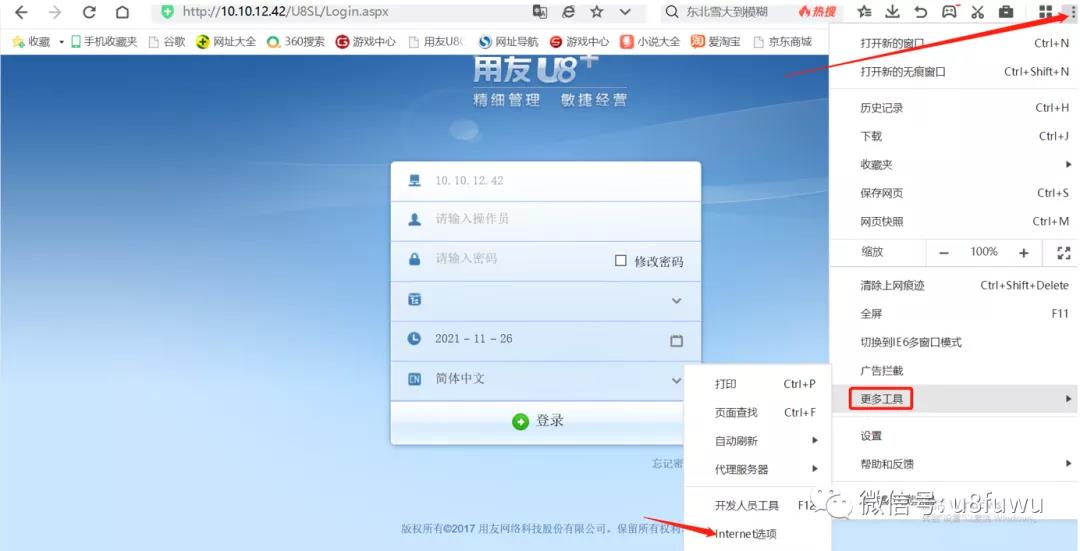Select 切换到IE6多窗口模式

tap(954, 342)
